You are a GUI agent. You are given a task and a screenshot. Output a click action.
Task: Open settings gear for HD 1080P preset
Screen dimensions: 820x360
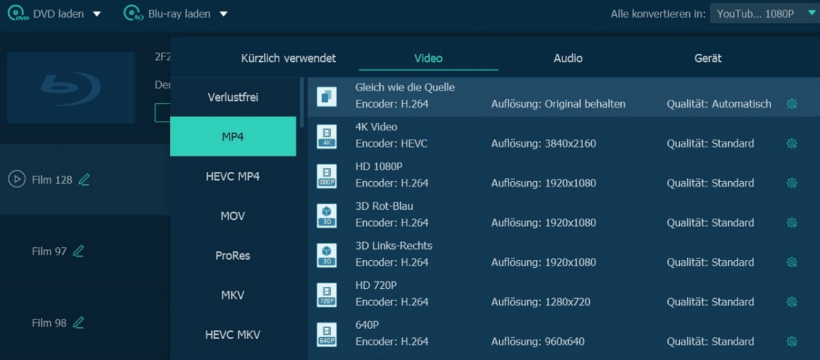(x=791, y=183)
